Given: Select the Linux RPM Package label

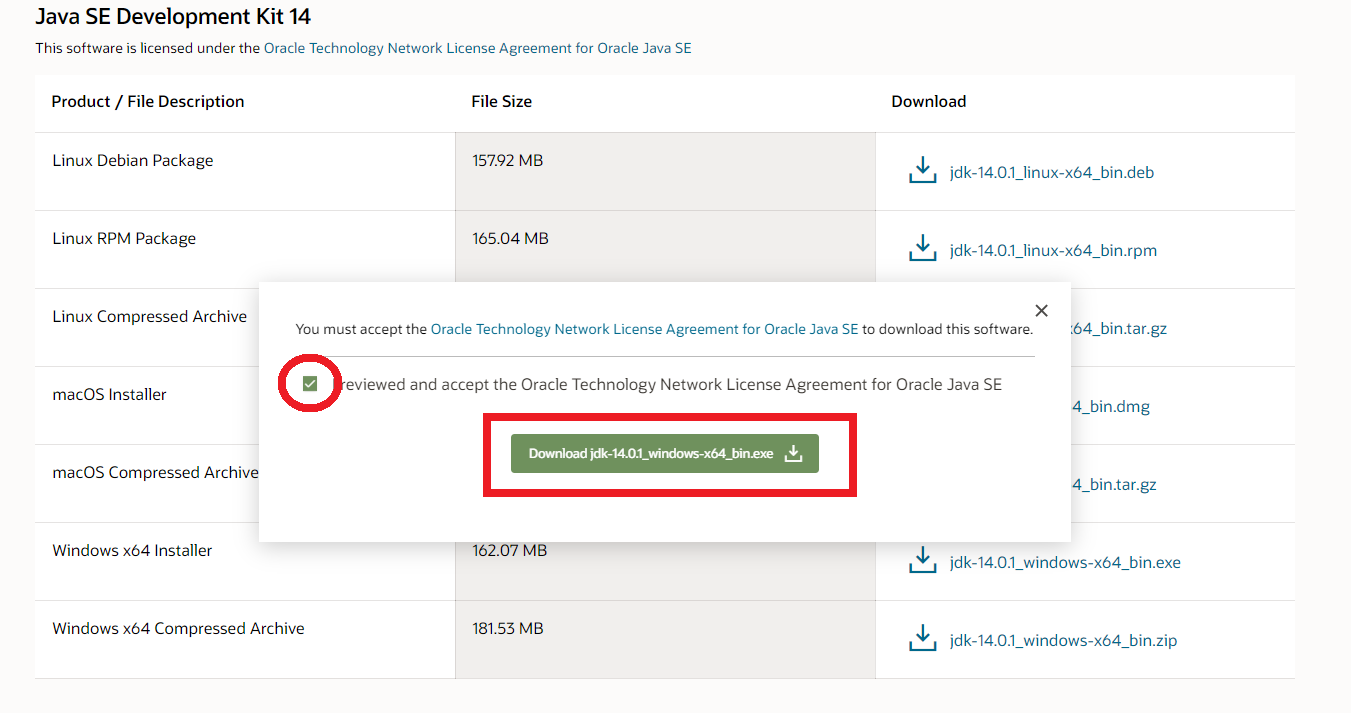Looking at the screenshot, I should pos(124,238).
